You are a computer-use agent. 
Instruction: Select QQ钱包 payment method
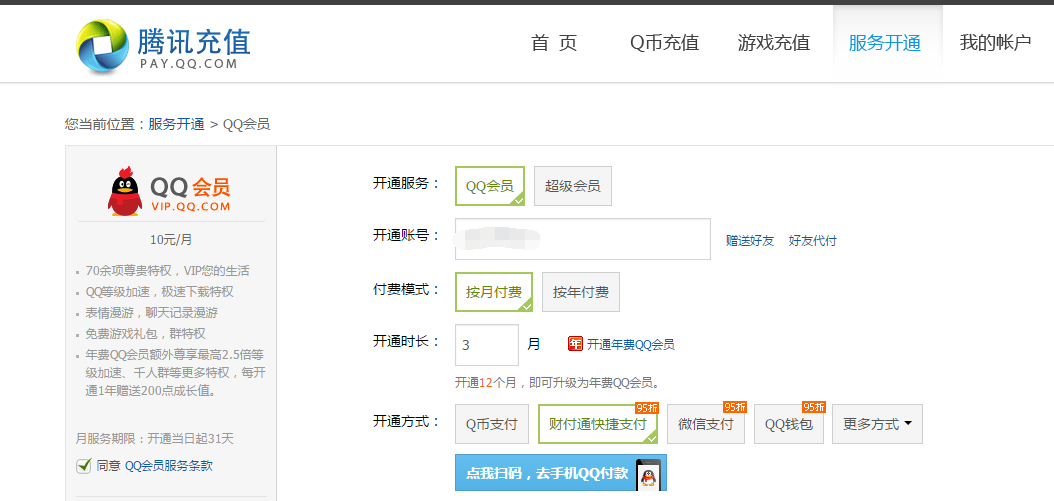tap(789, 424)
